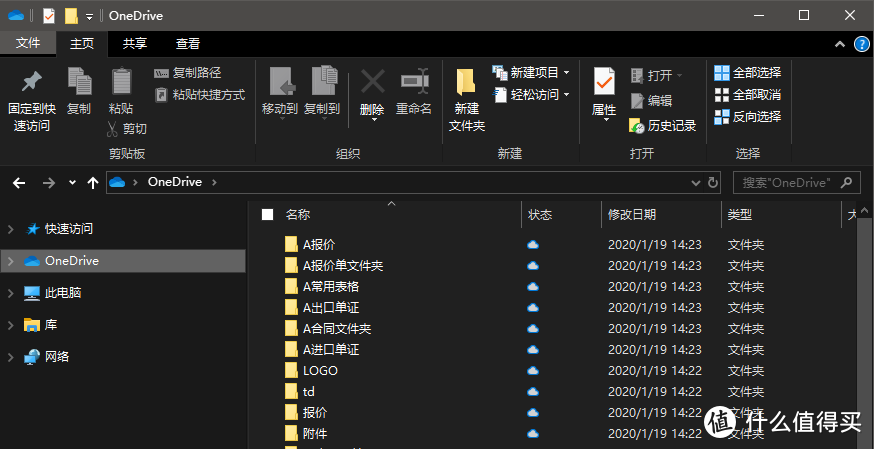The height and width of the screenshot is (449, 874).
Task: Sort by Date modified (修改日期) header
Action: 632,214
